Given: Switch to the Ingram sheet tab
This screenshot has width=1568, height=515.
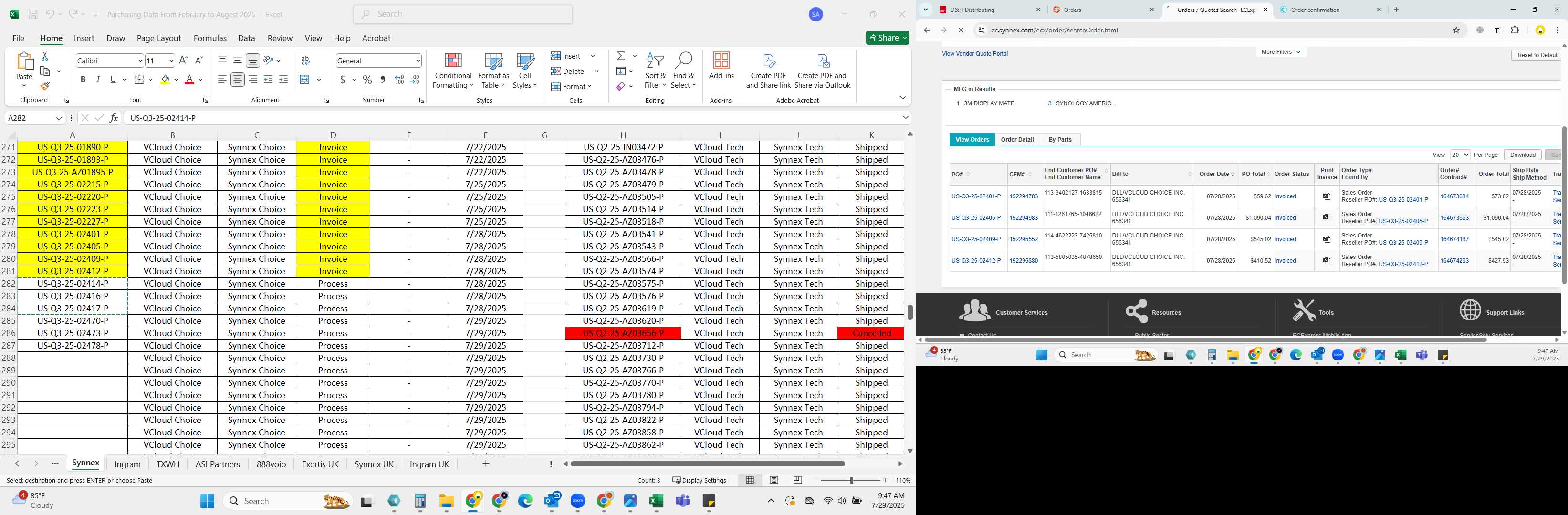Looking at the screenshot, I should click(127, 464).
